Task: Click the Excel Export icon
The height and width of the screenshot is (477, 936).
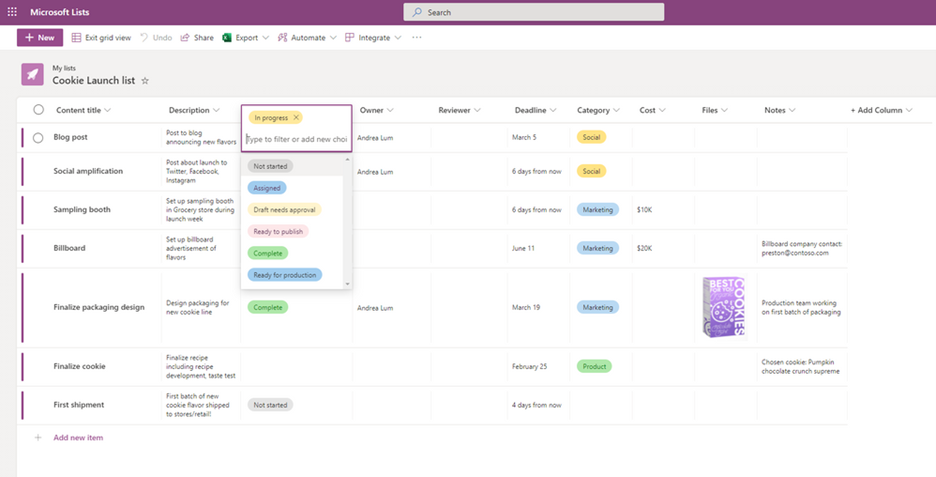Action: [227, 38]
